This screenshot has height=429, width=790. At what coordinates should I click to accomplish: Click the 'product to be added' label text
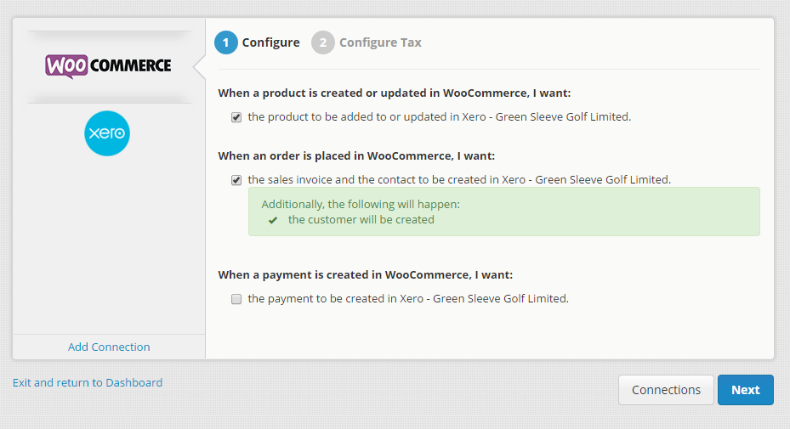[x=439, y=117]
